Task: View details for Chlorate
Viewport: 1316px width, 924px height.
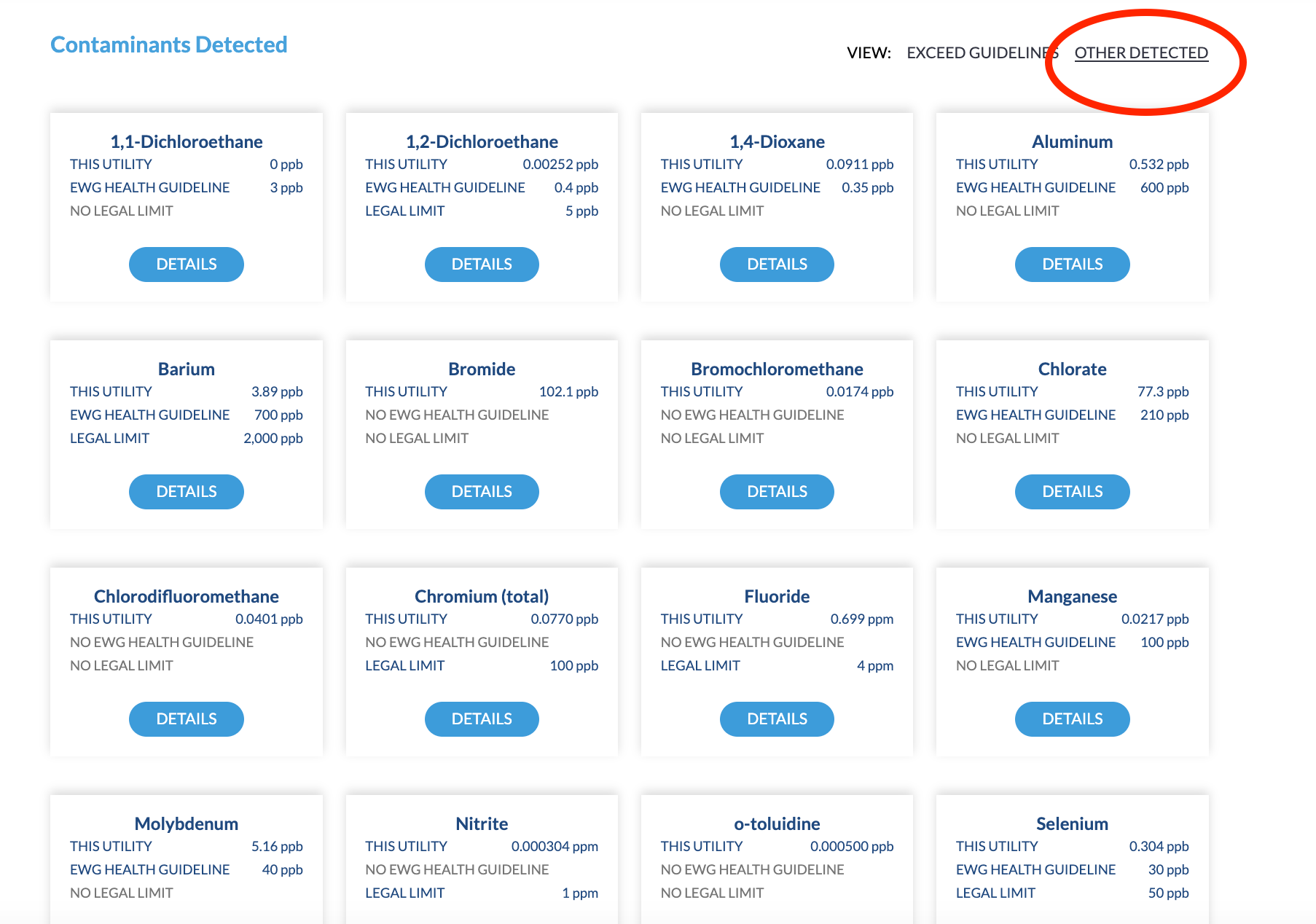Action: click(x=1072, y=492)
